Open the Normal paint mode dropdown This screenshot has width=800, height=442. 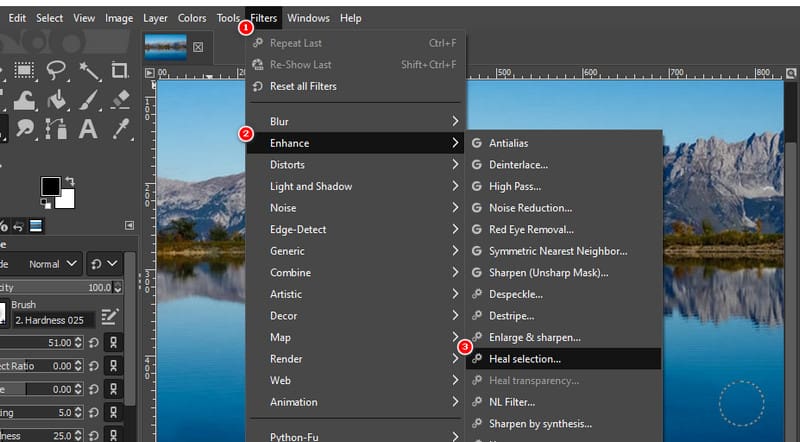click(54, 264)
